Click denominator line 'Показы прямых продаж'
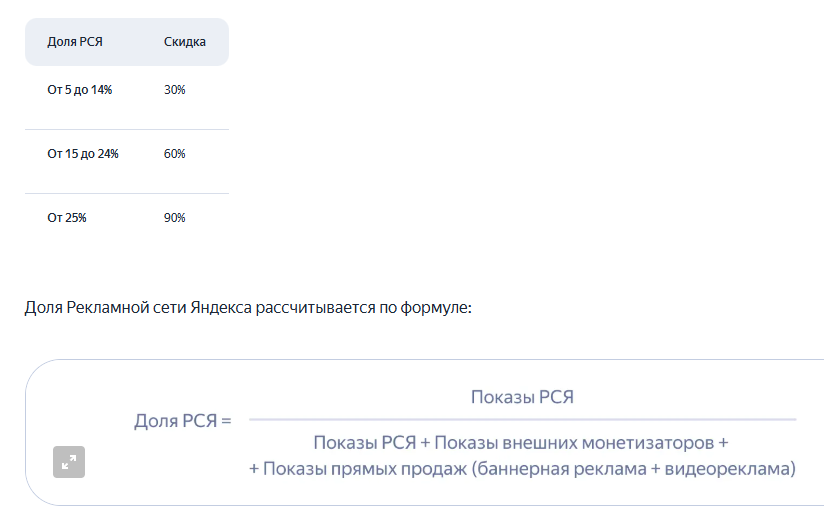 365,468
